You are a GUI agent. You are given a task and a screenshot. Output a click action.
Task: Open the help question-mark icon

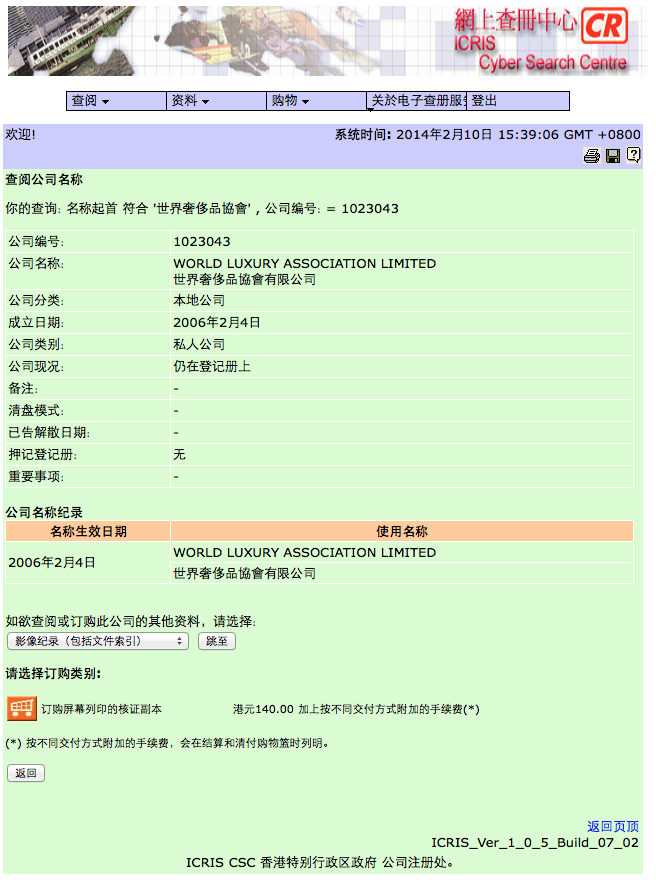click(x=633, y=155)
